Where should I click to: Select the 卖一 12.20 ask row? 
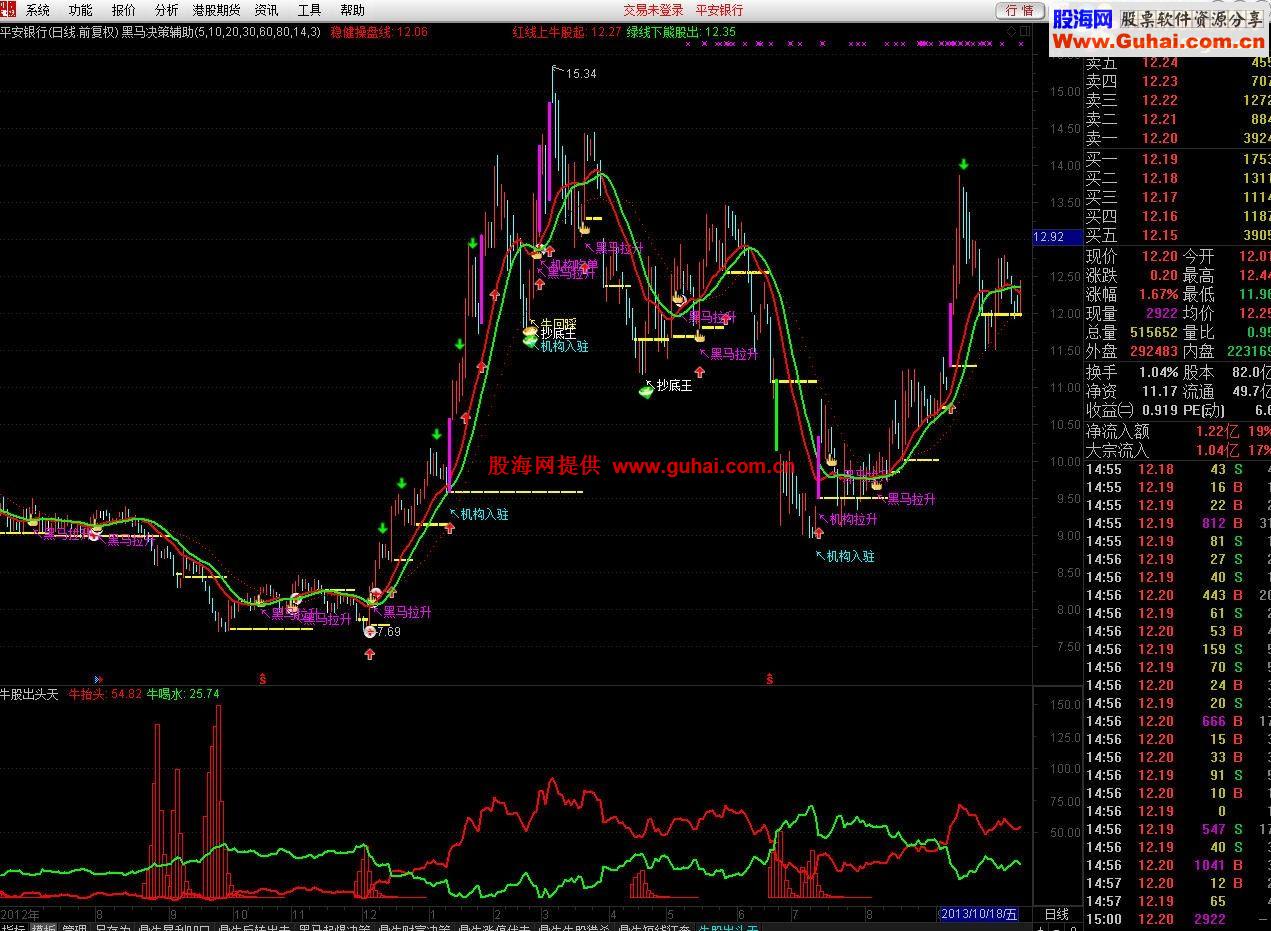pyautogui.click(x=1178, y=139)
